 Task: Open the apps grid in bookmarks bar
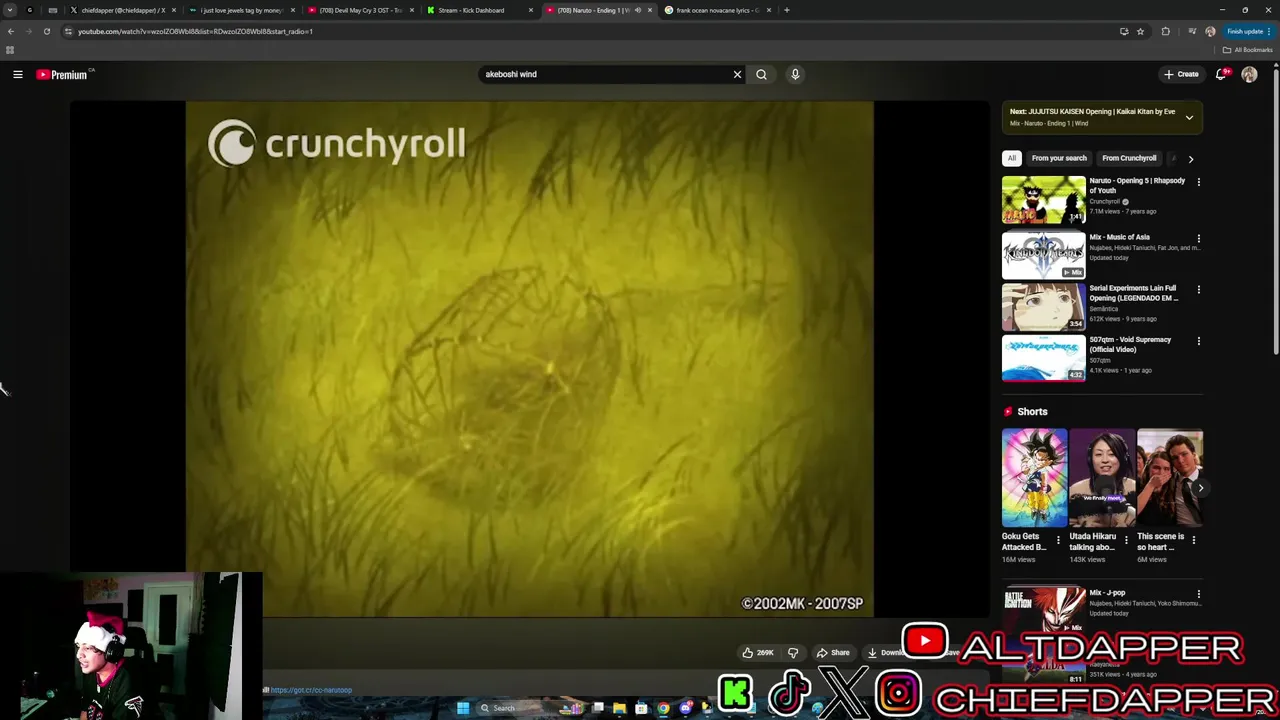tap(10, 50)
